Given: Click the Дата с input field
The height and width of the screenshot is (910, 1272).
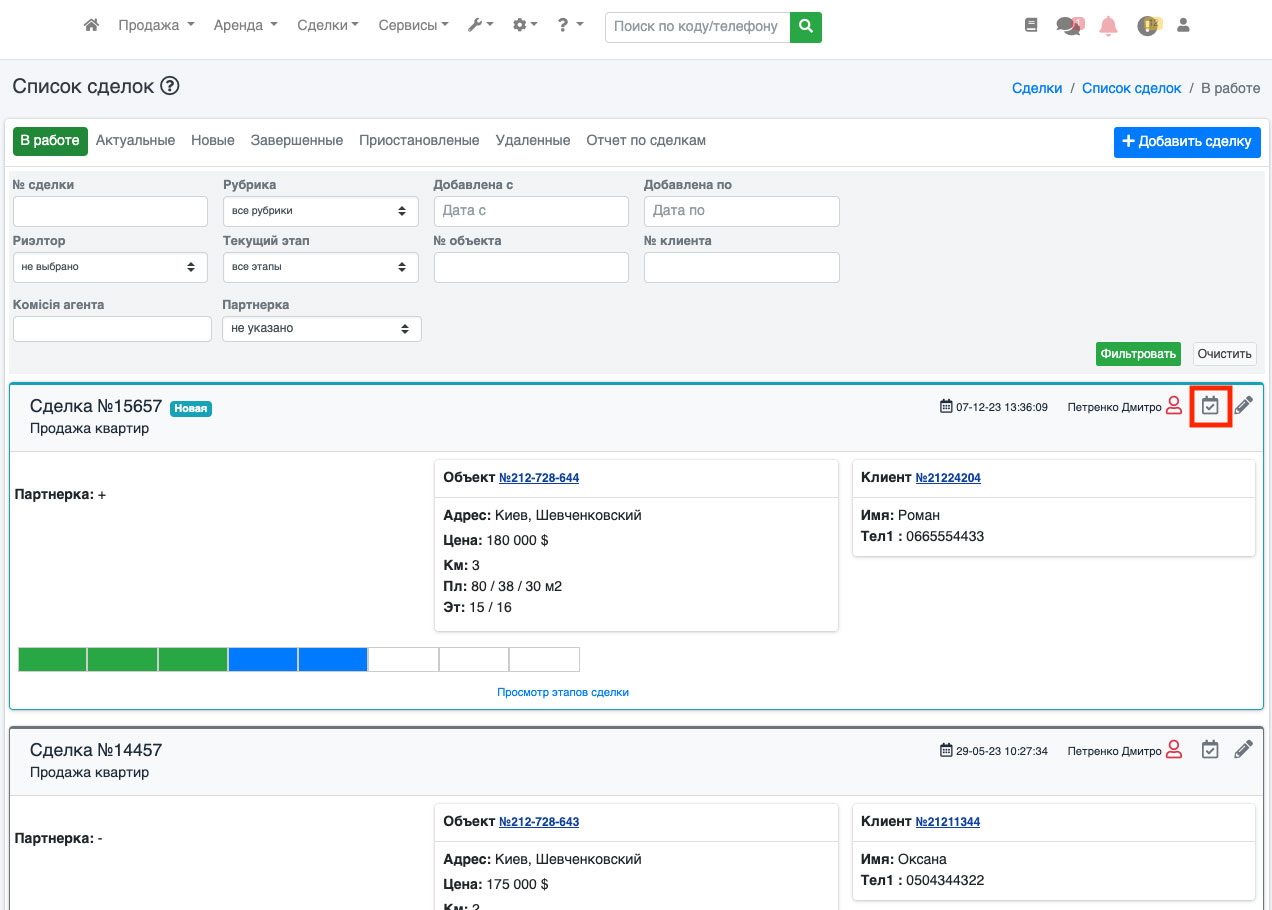Looking at the screenshot, I should (x=531, y=211).
